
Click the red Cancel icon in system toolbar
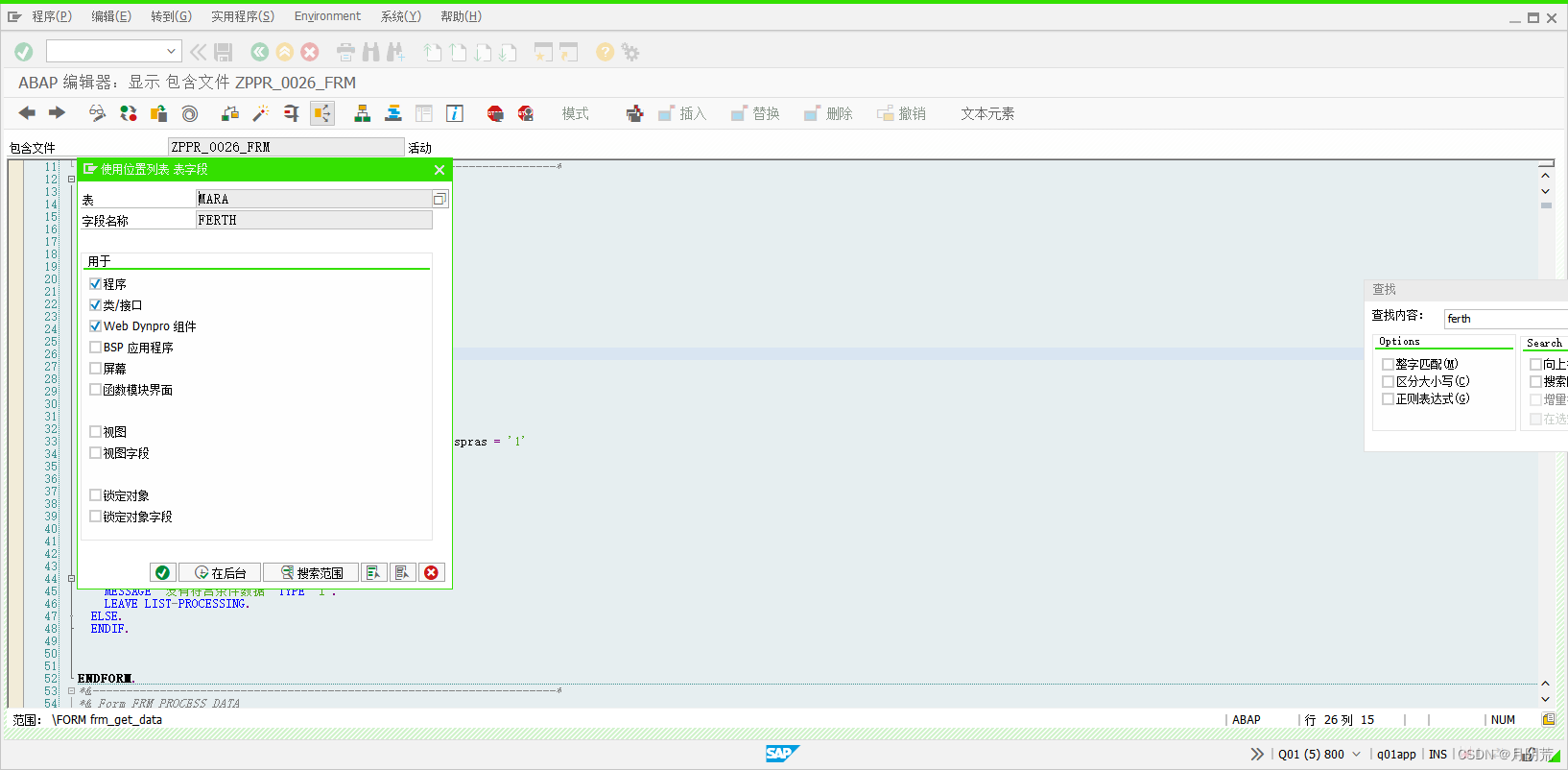(310, 52)
